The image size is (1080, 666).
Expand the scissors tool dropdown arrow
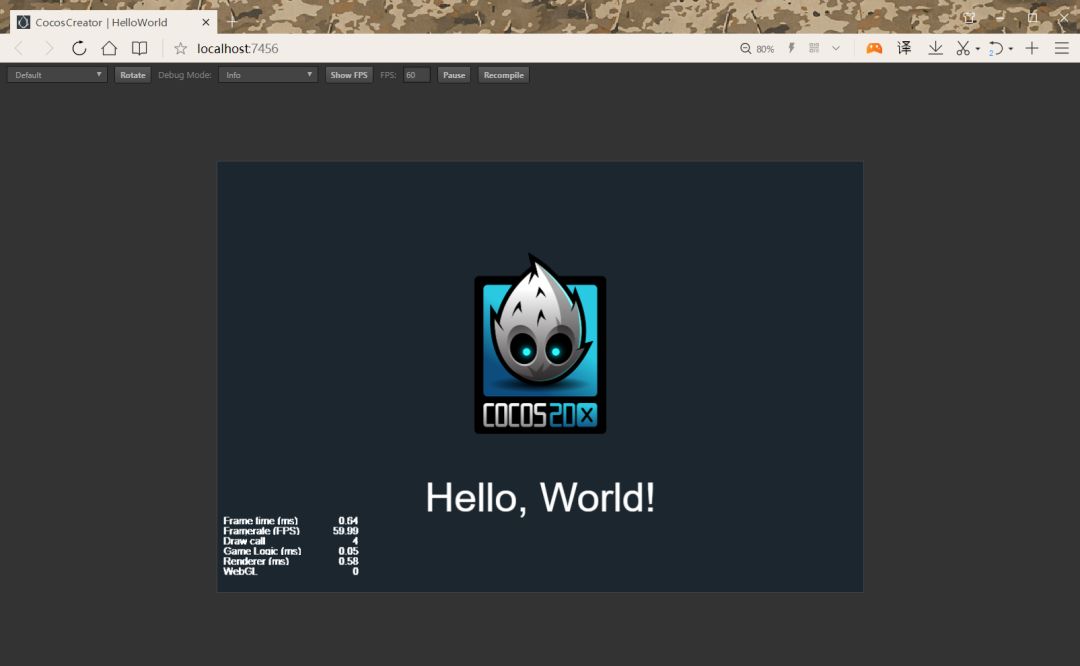point(977,49)
